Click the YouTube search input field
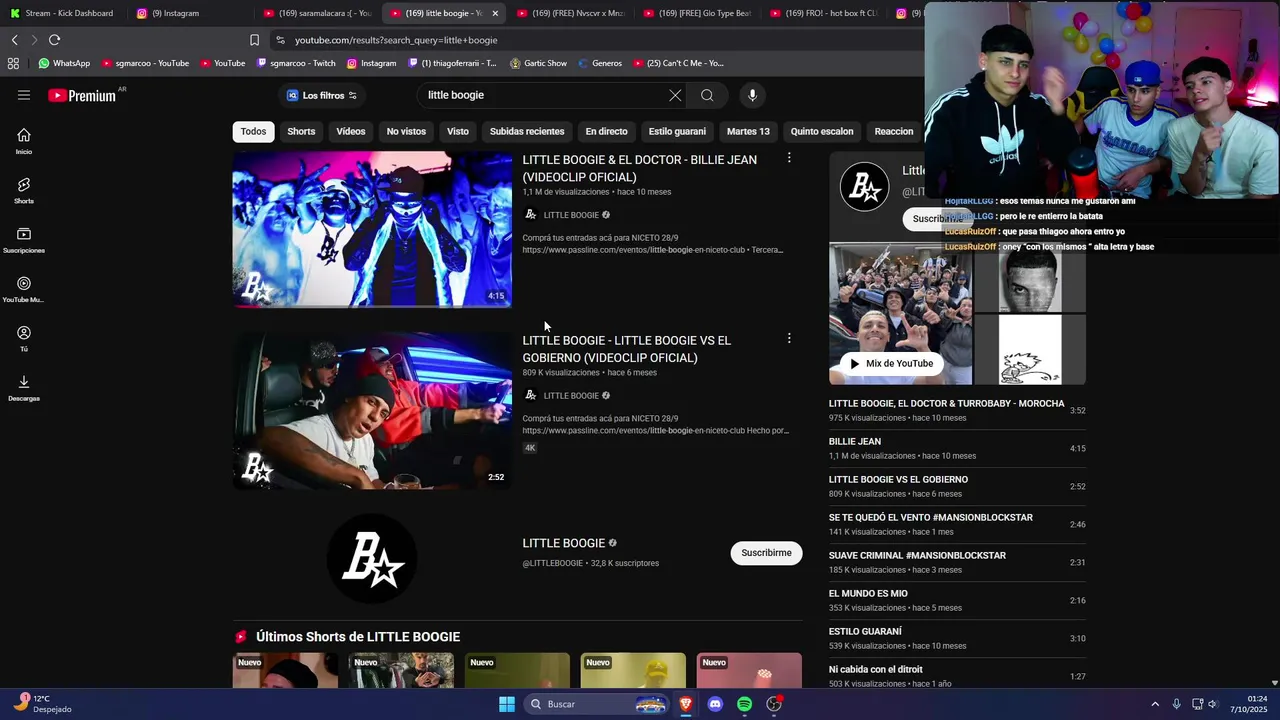1280x720 pixels. (545, 95)
